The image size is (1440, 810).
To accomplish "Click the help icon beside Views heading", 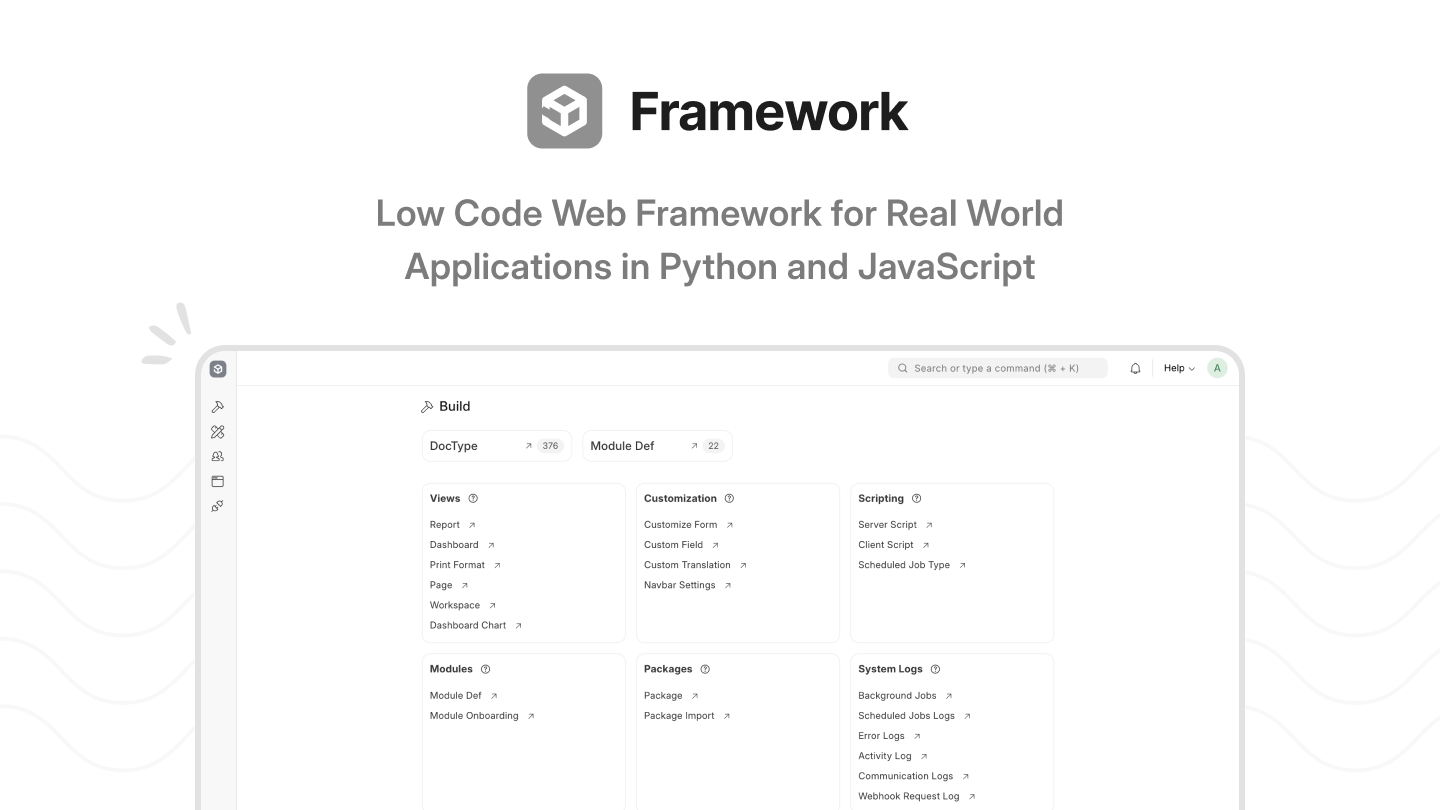I will [473, 498].
